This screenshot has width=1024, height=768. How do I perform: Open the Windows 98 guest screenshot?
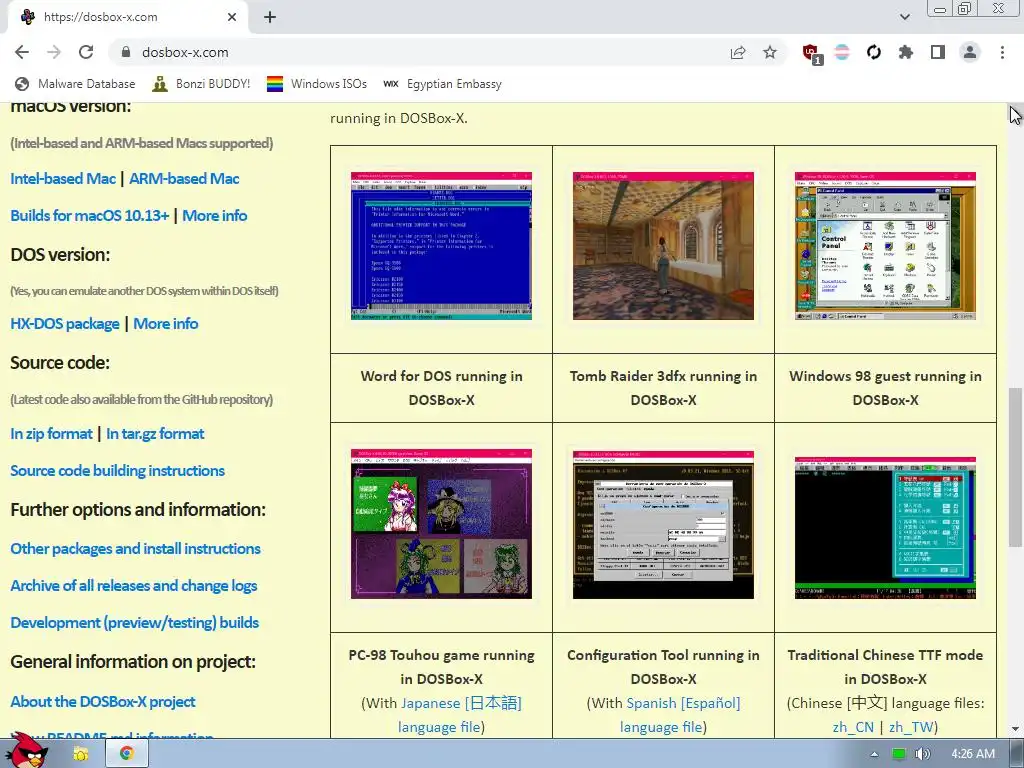click(886, 246)
